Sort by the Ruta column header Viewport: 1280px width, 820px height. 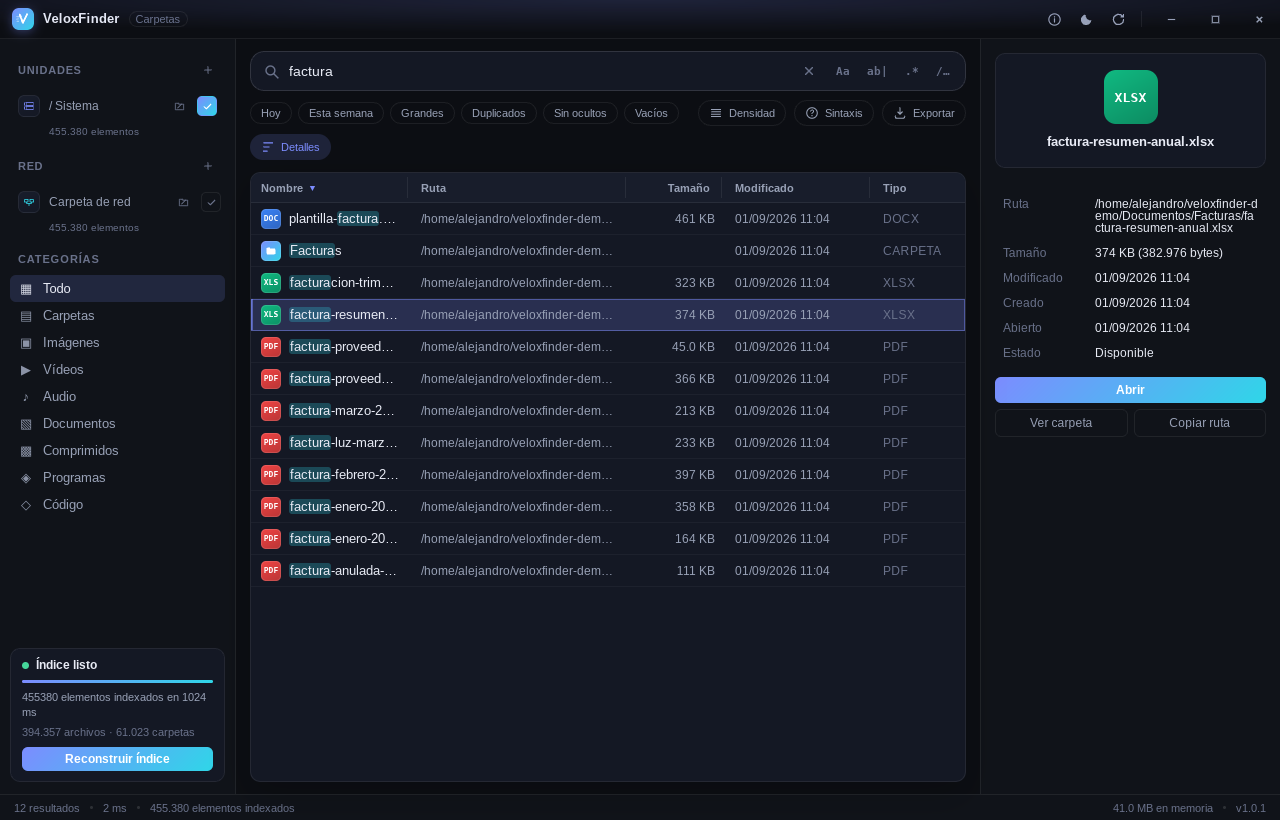(517, 188)
